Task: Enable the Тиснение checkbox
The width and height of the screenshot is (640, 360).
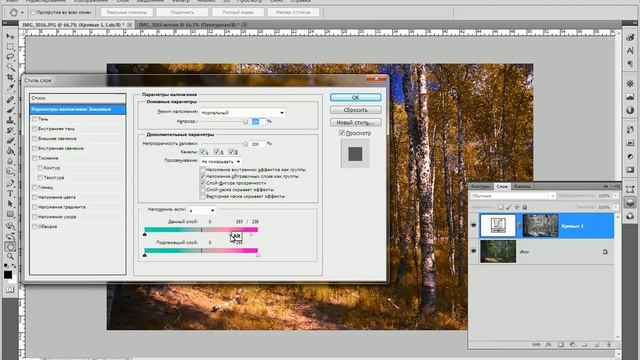Action: [x=35, y=158]
